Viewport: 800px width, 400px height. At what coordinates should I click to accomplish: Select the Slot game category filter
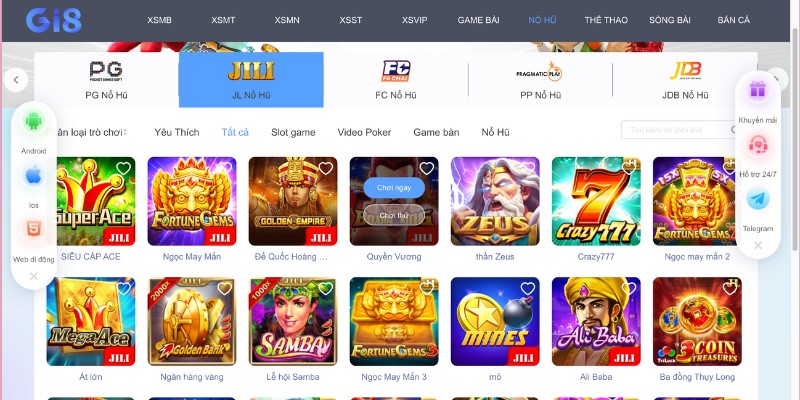click(293, 133)
